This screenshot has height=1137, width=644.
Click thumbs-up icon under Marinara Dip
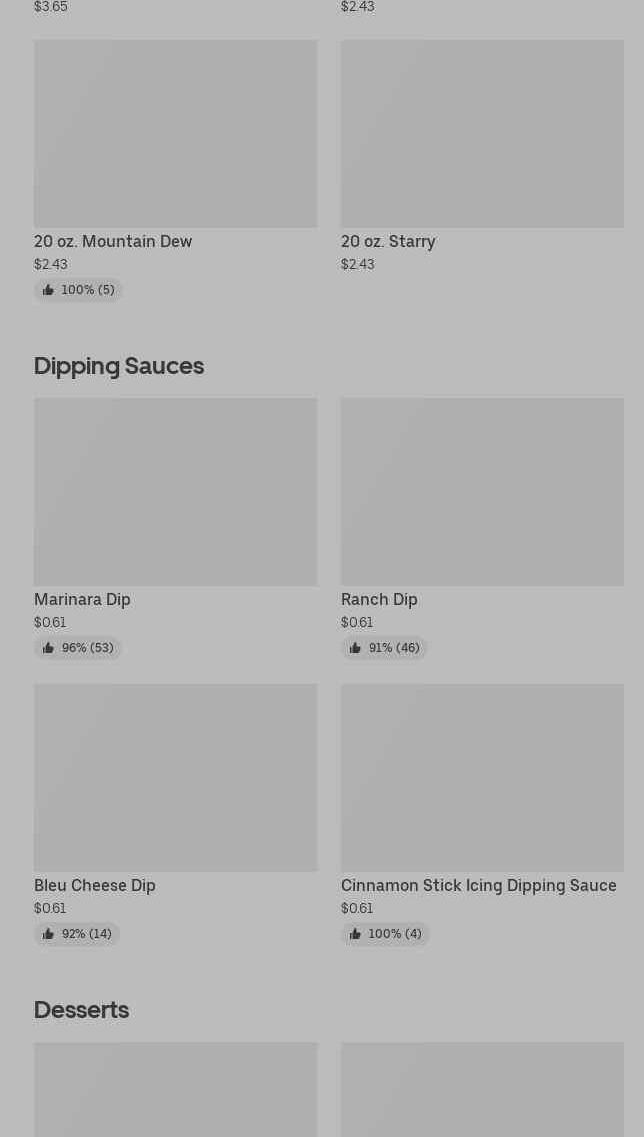click(48, 648)
